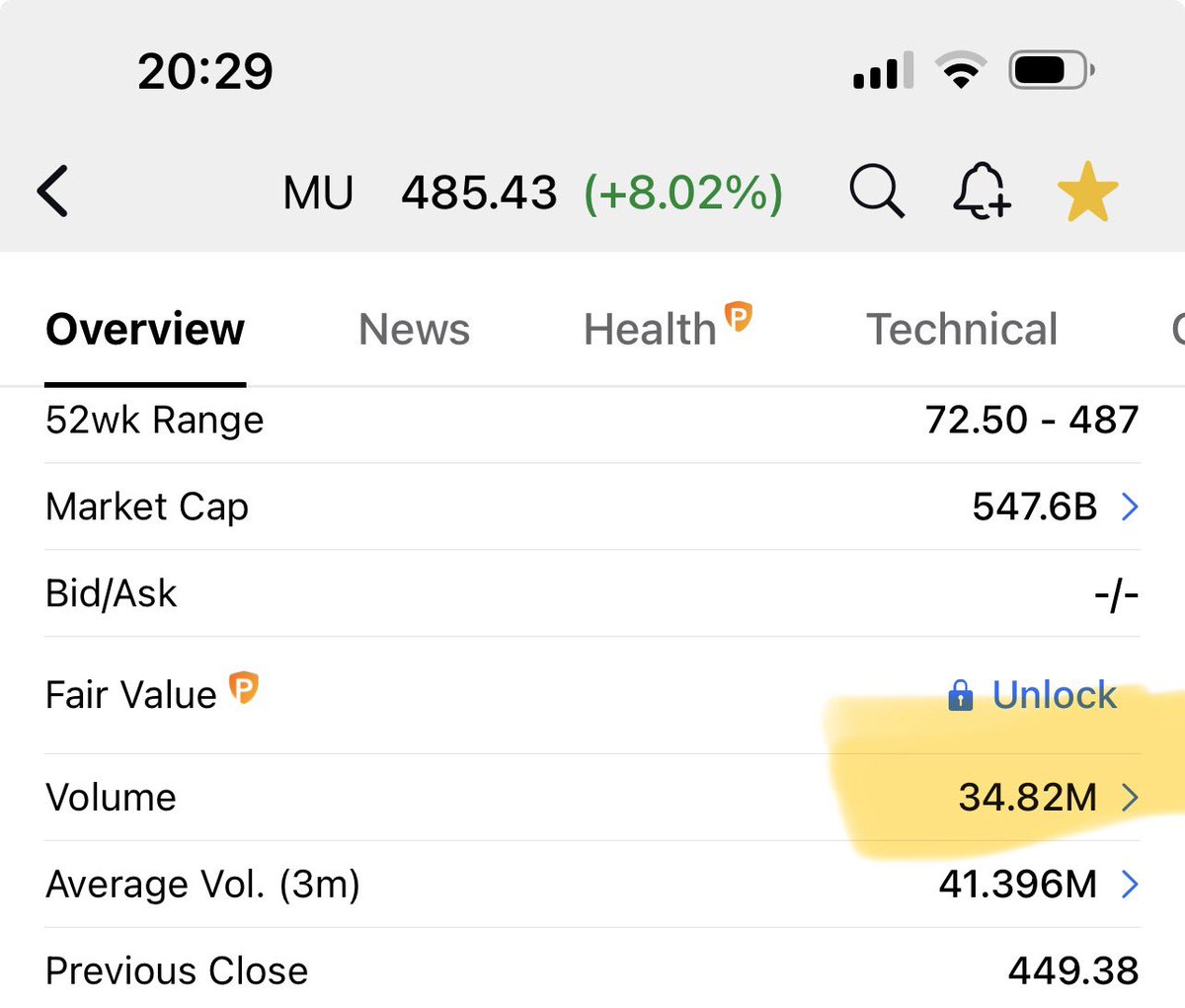Tap the Pro badge next to Health

pyautogui.click(x=739, y=316)
